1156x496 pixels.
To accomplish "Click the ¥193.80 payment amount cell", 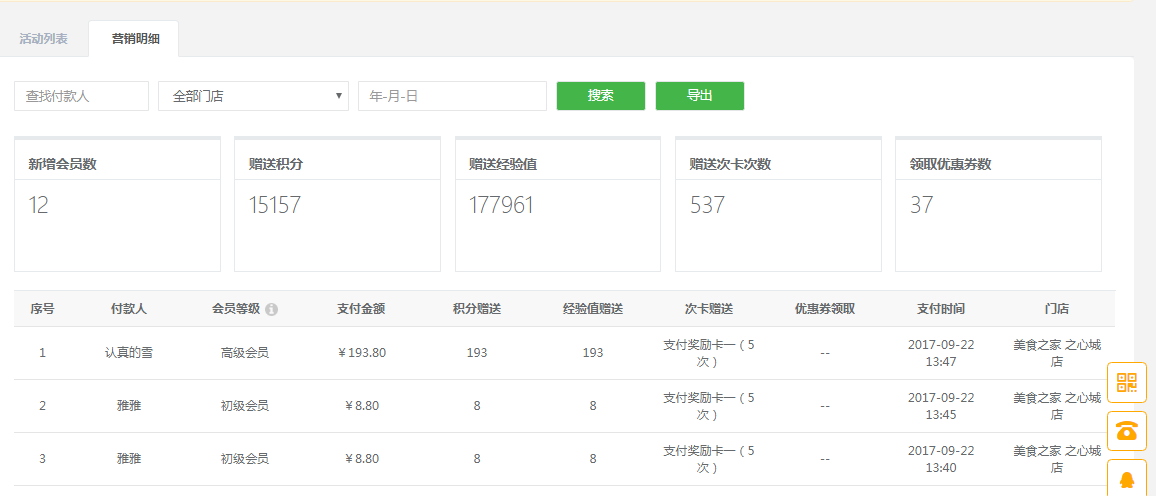I will click(361, 353).
